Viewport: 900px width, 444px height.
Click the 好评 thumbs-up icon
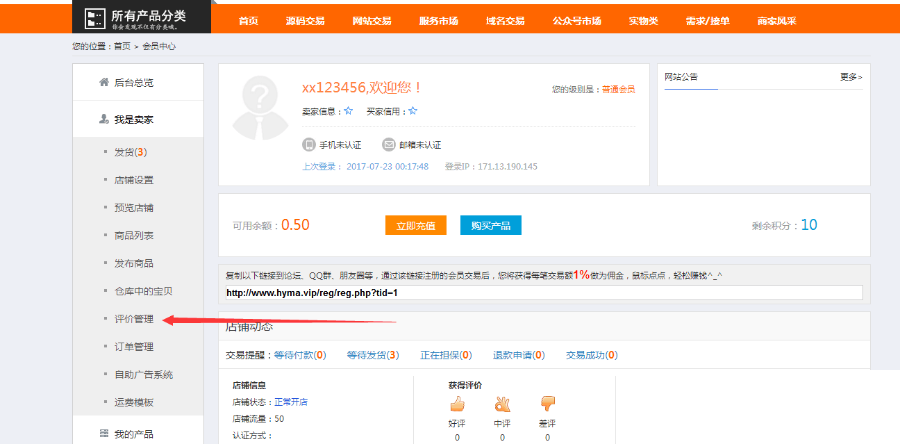[x=457, y=404]
